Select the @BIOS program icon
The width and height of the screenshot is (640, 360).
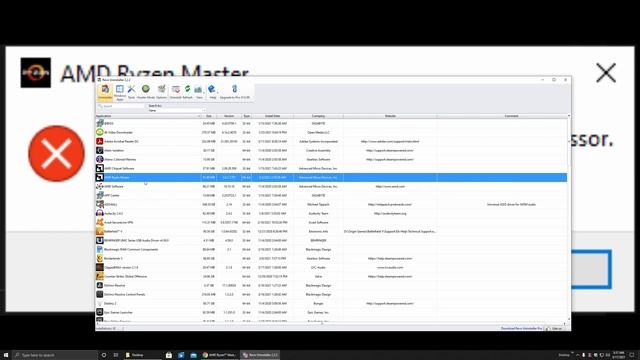click(x=100, y=123)
